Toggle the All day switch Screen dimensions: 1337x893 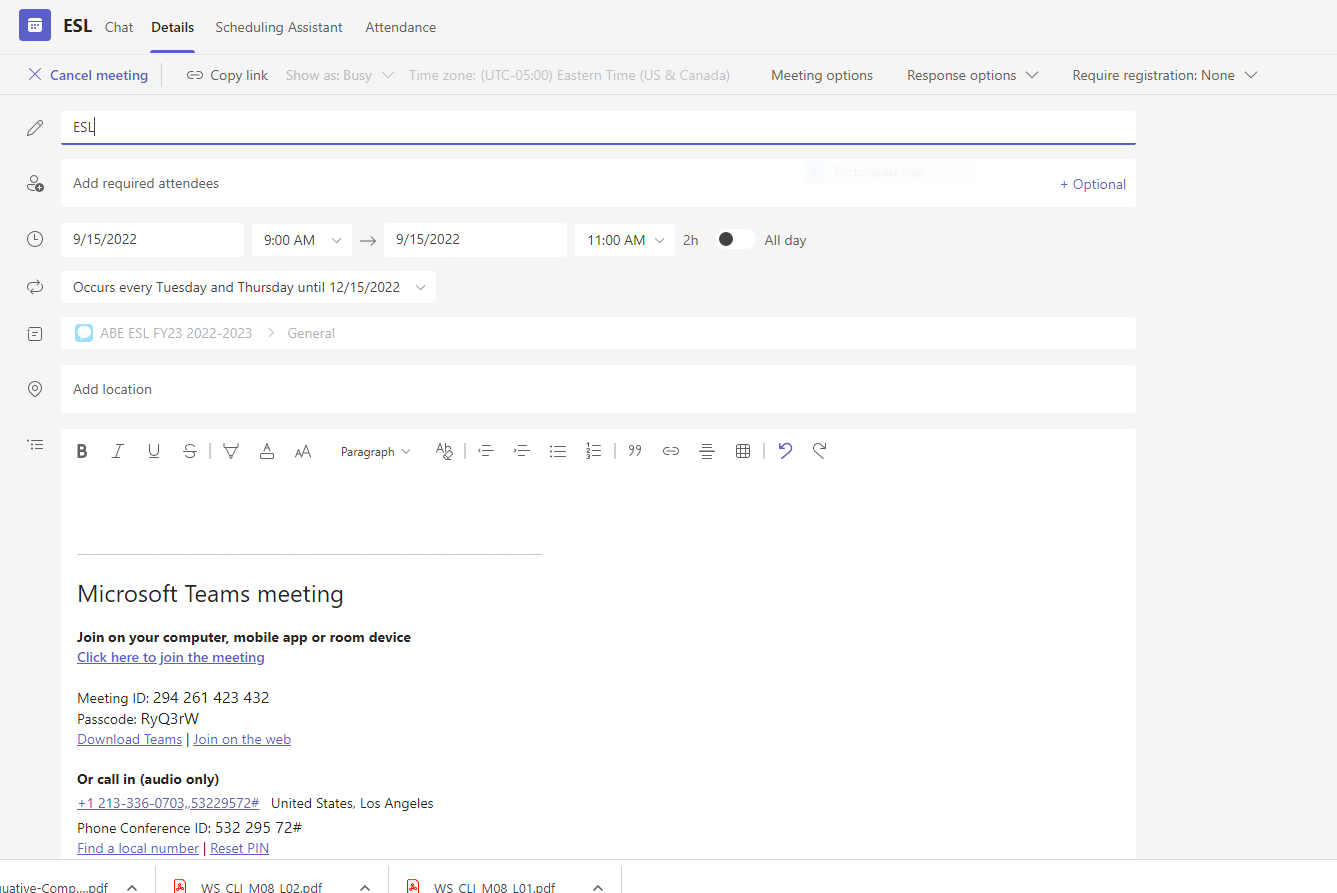(735, 239)
